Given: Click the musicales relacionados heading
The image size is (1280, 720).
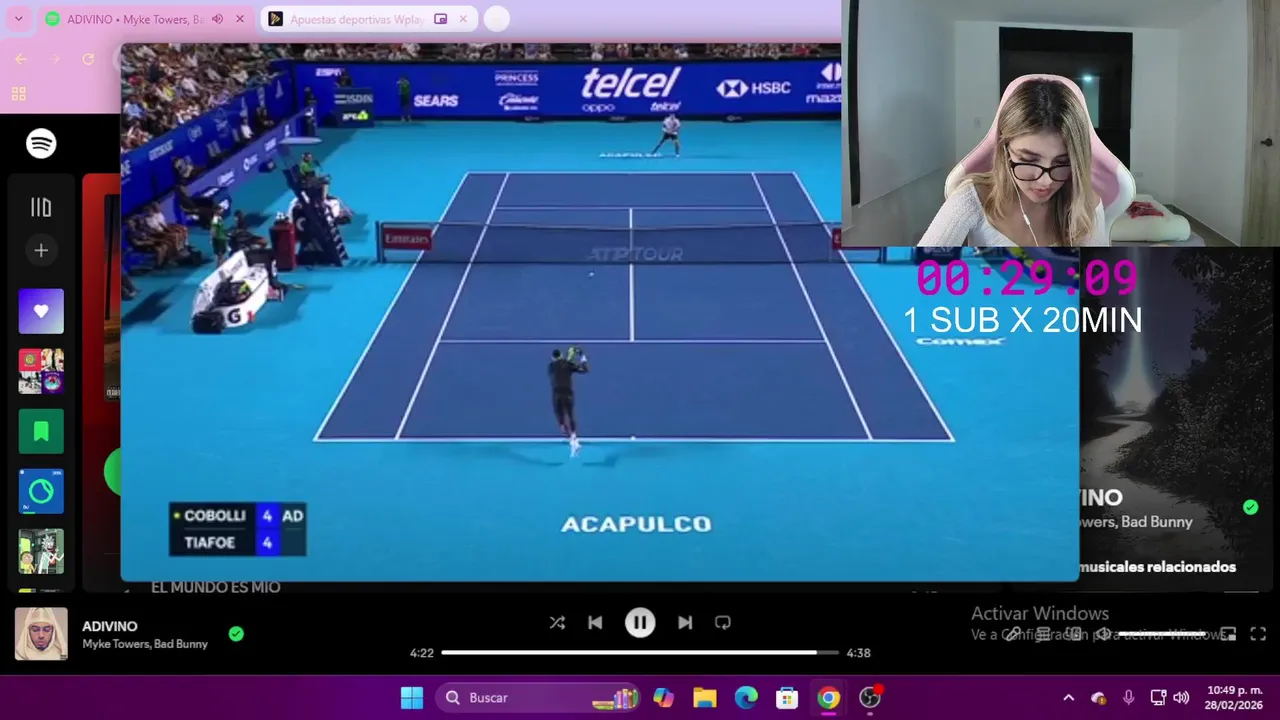Looking at the screenshot, I should (x=1158, y=567).
